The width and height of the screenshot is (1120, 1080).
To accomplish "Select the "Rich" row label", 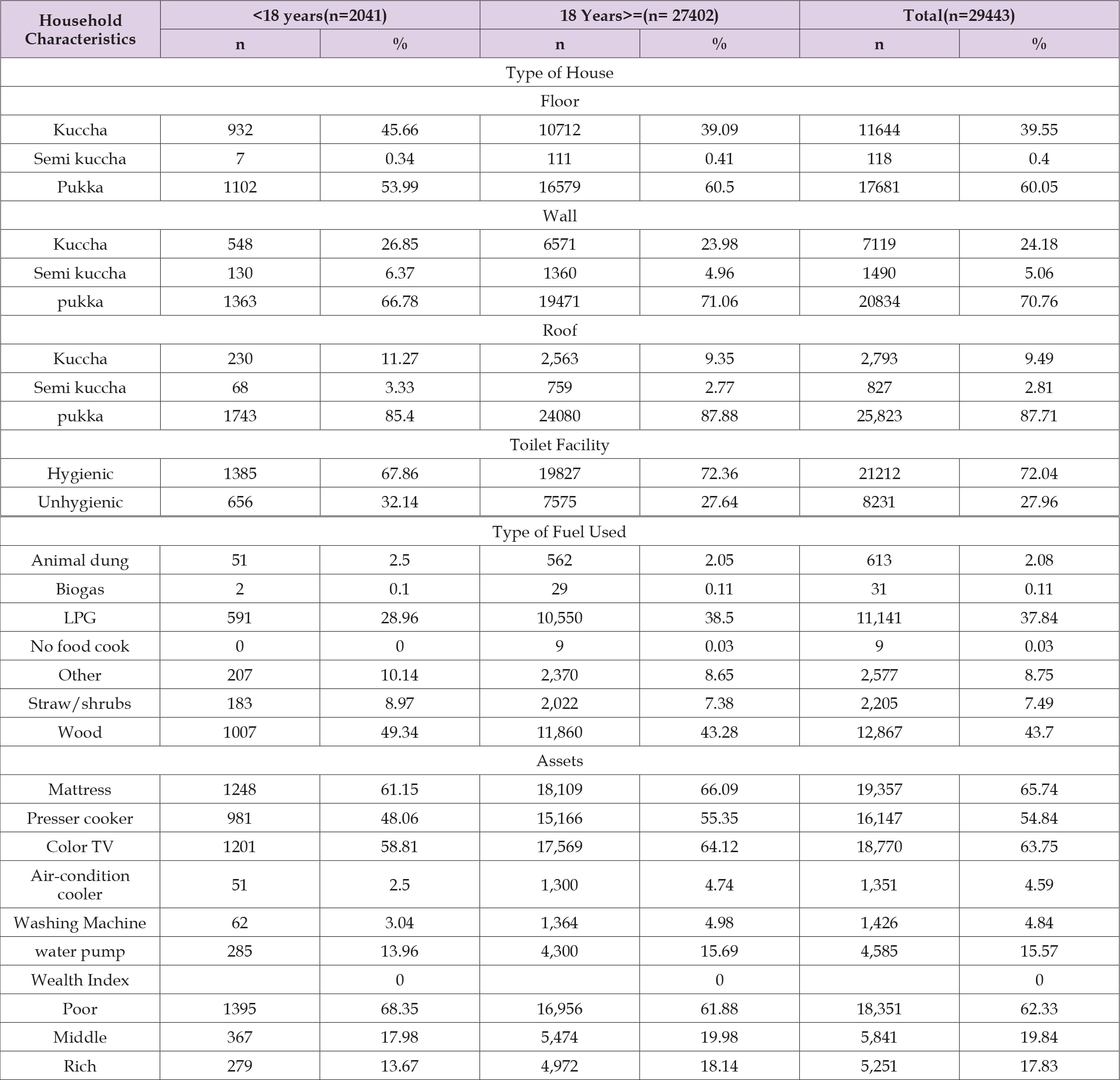I will click(80, 1066).
